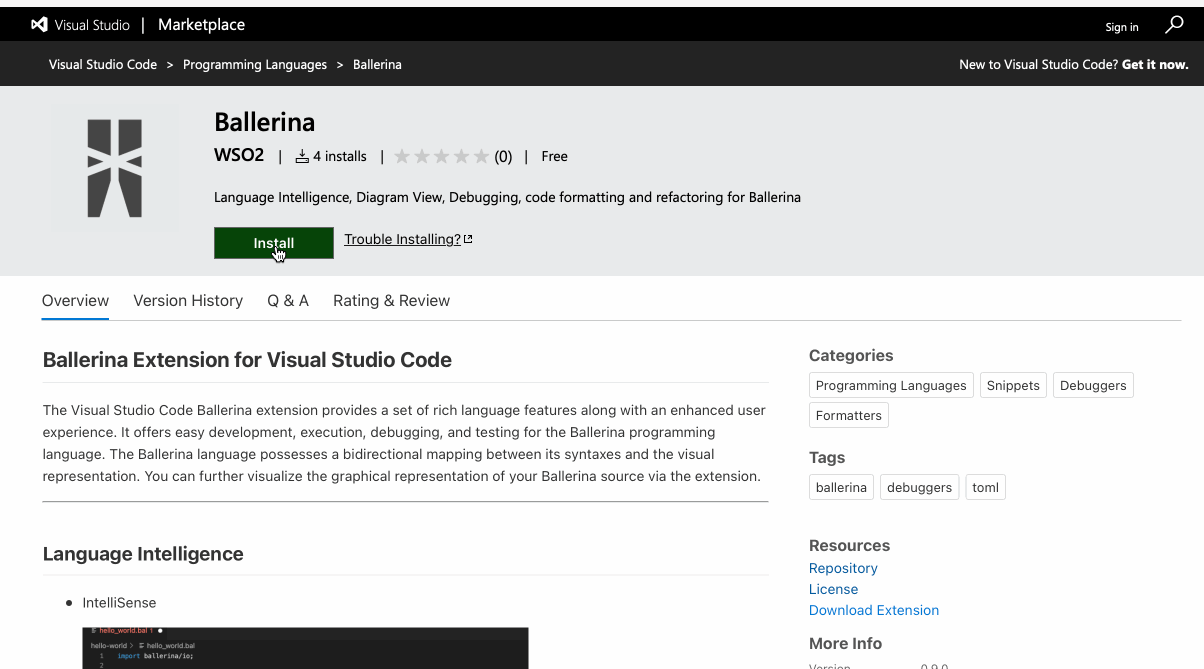Open the Repository resource link
The image size is (1204, 669).
843,568
